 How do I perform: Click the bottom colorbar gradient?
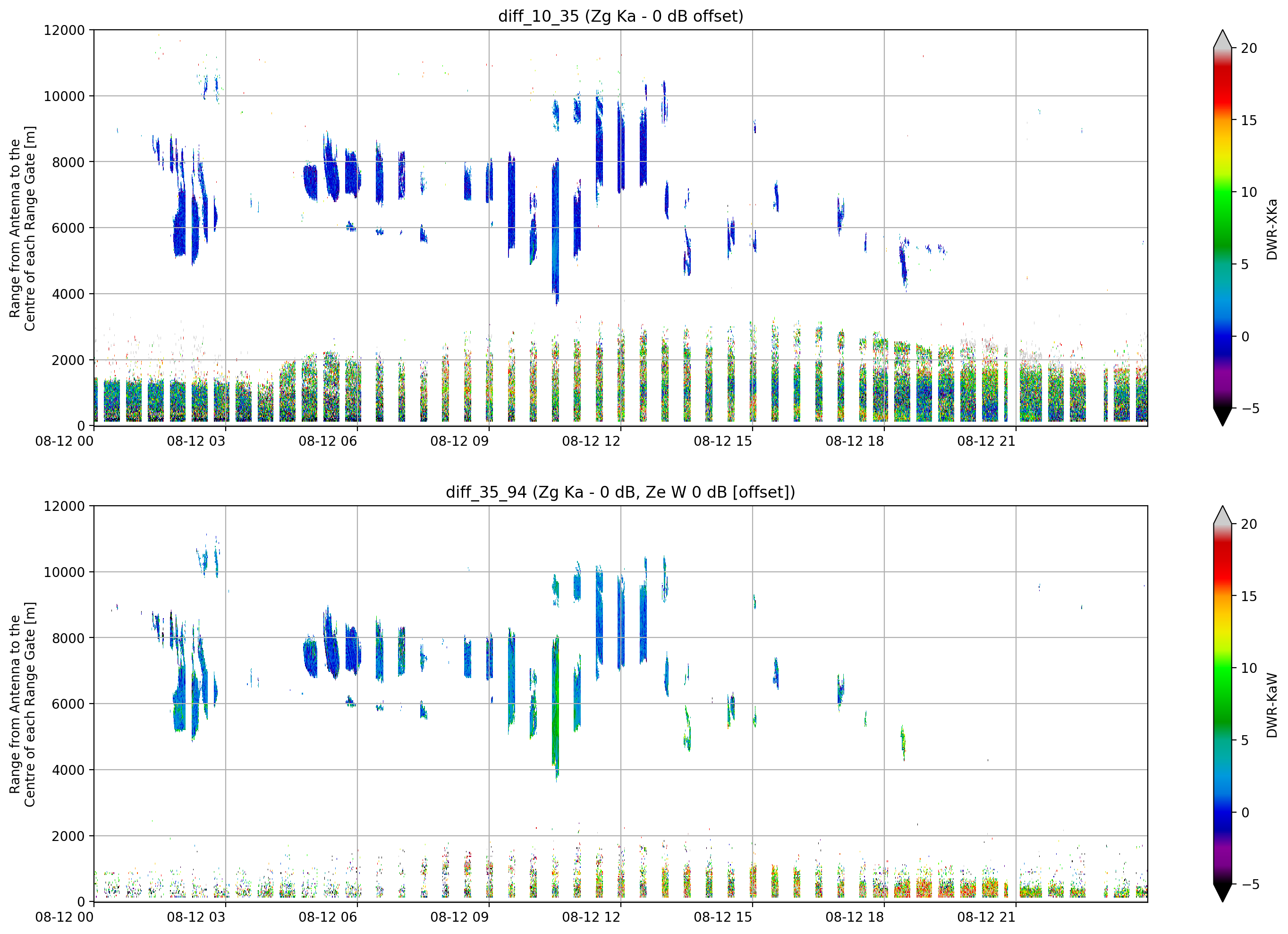(x=1222, y=704)
